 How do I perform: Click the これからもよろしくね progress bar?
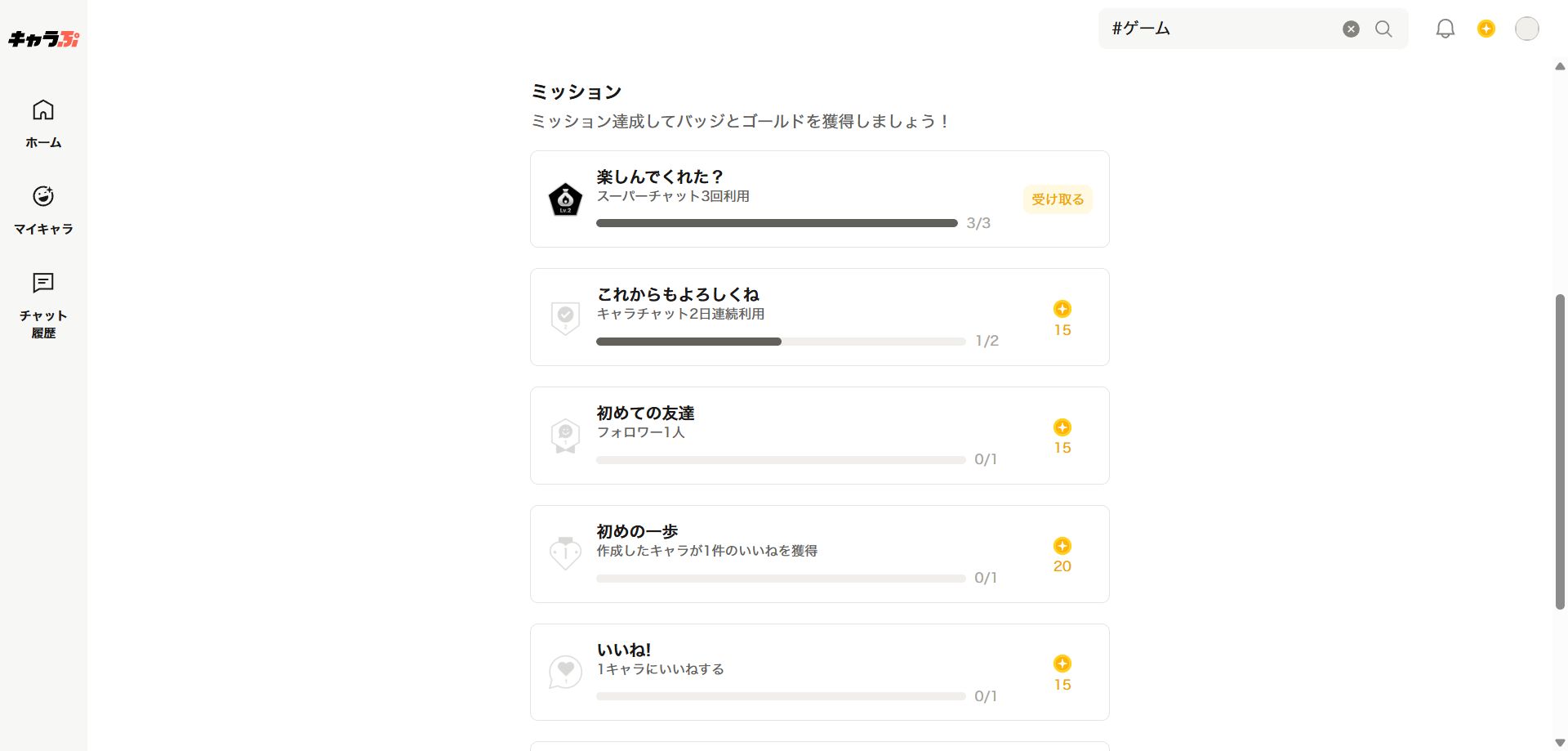coord(780,342)
